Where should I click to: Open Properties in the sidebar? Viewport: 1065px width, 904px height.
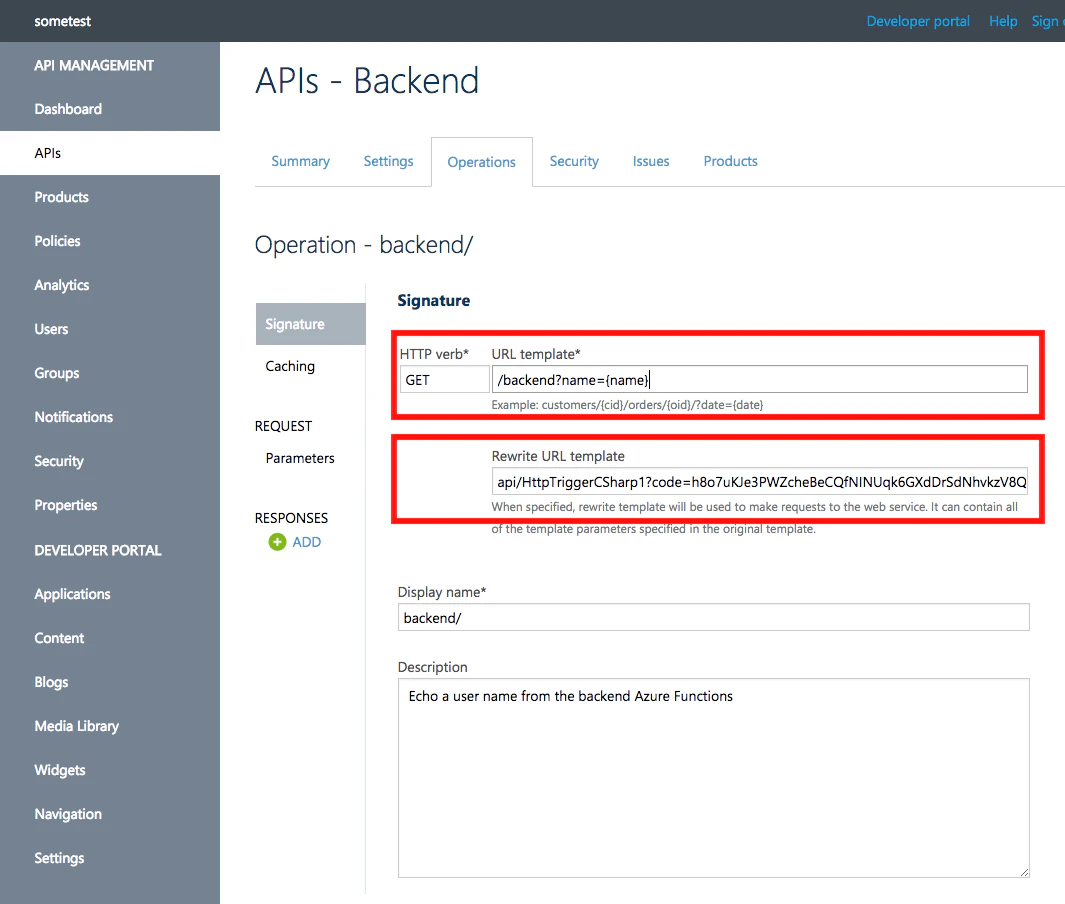click(x=65, y=505)
